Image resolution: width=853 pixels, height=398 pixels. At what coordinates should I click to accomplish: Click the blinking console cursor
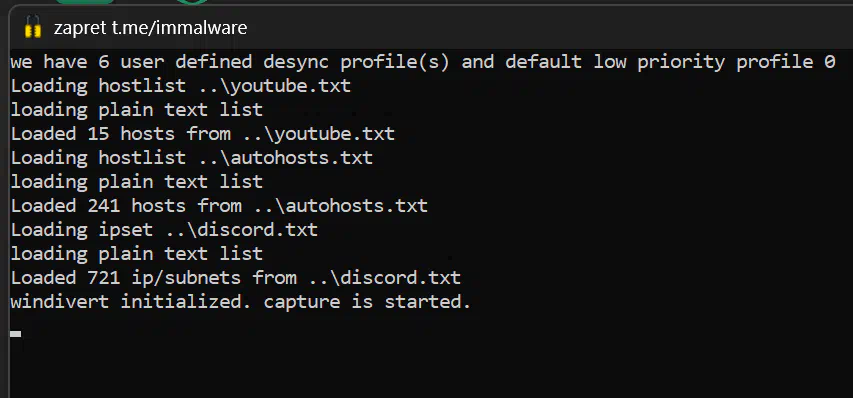(x=16, y=334)
